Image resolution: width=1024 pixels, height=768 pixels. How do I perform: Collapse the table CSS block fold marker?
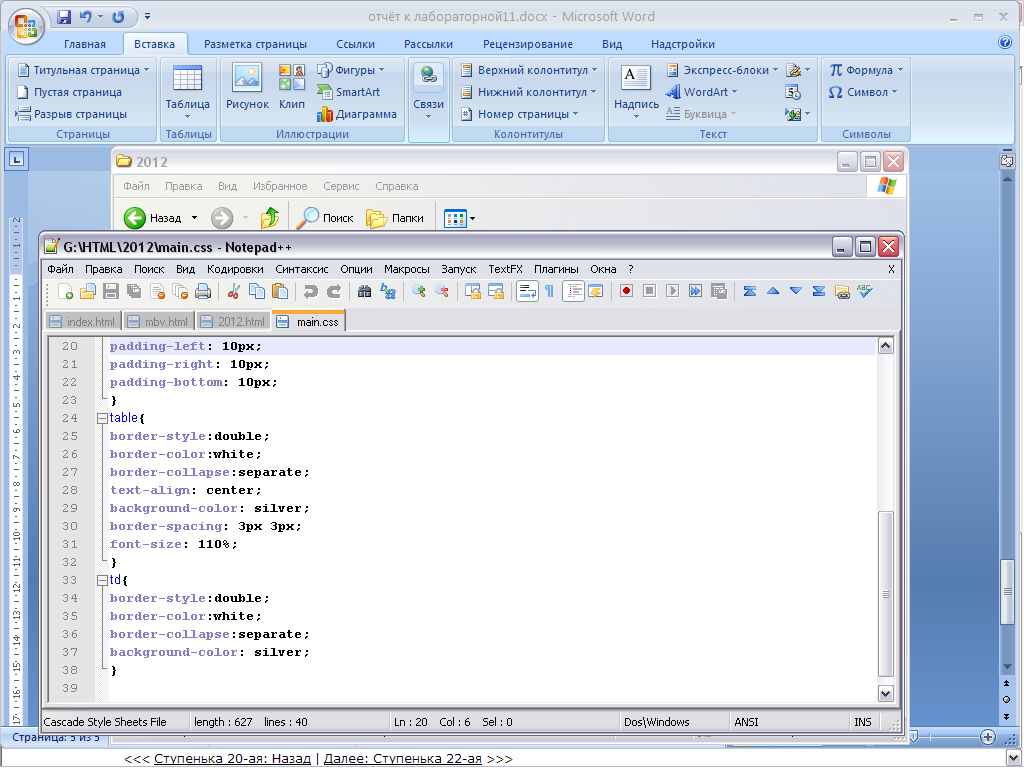click(x=102, y=419)
